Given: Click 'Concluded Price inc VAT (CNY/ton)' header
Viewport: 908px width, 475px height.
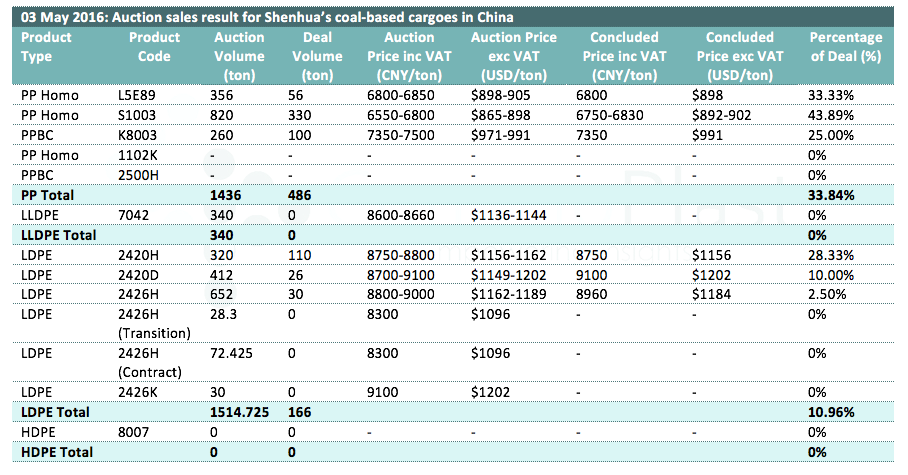Looking at the screenshot, I should coord(624,56).
